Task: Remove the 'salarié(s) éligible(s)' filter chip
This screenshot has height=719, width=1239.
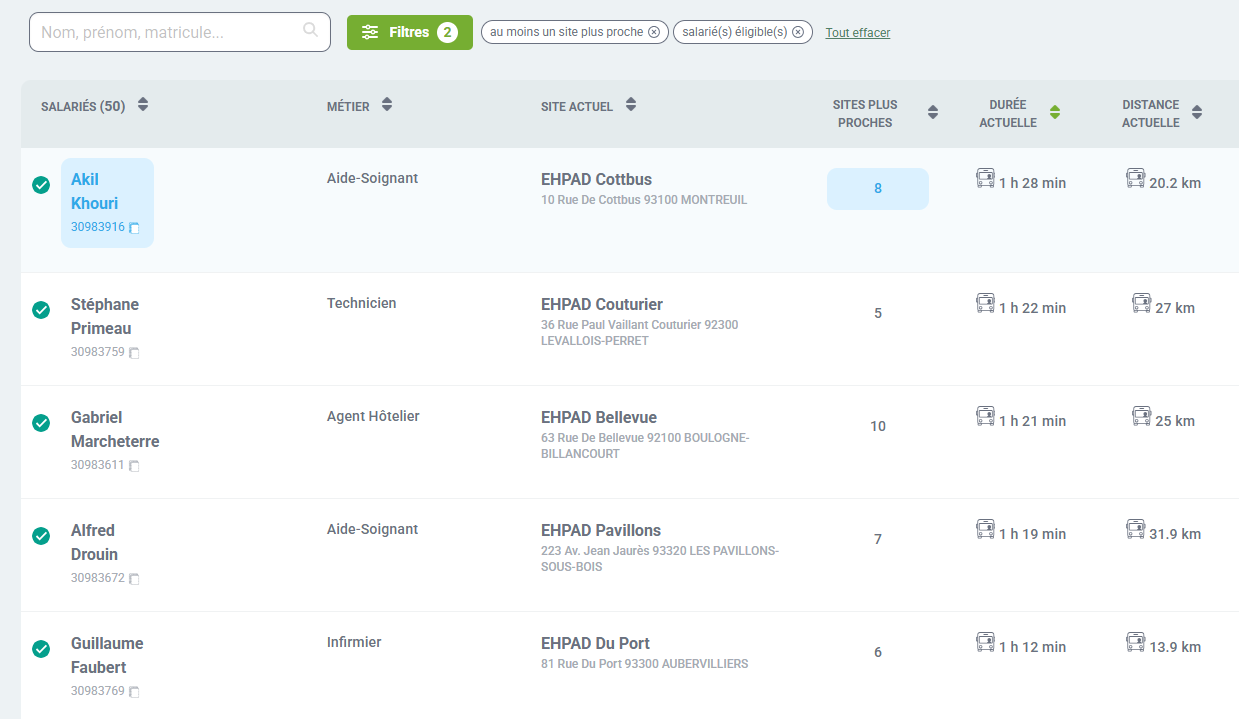Action: click(798, 32)
